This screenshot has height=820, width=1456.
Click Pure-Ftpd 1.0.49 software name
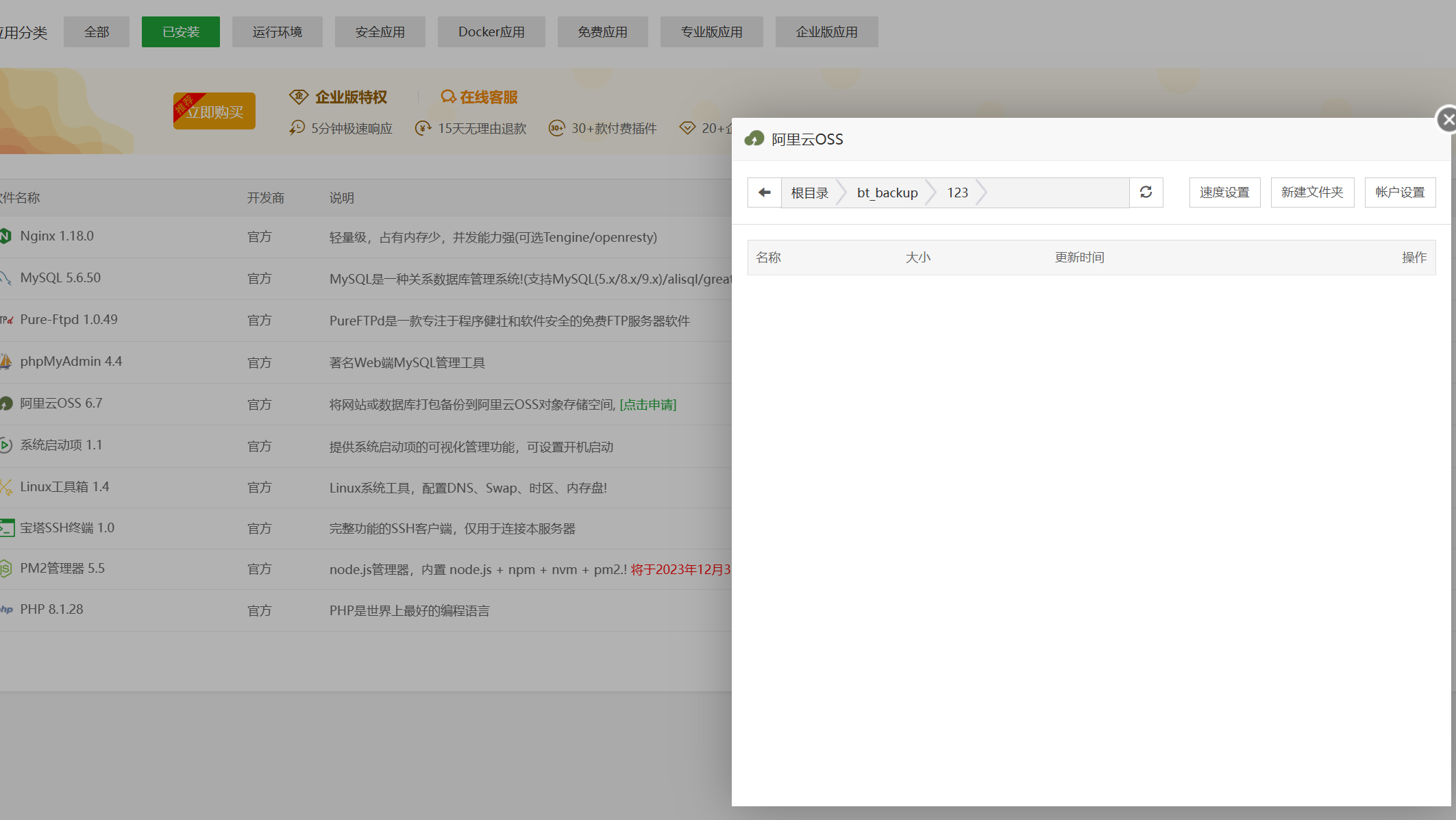pyautogui.click(x=69, y=320)
